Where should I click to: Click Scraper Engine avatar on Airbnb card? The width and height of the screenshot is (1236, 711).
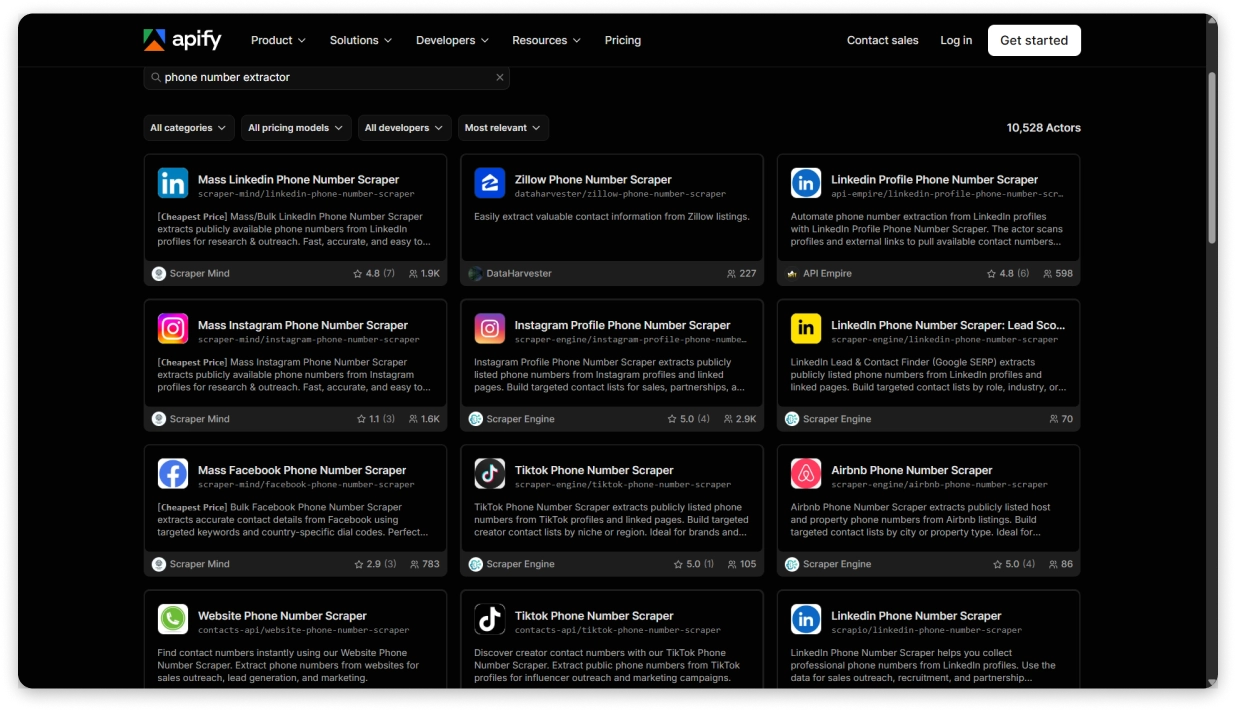792,564
